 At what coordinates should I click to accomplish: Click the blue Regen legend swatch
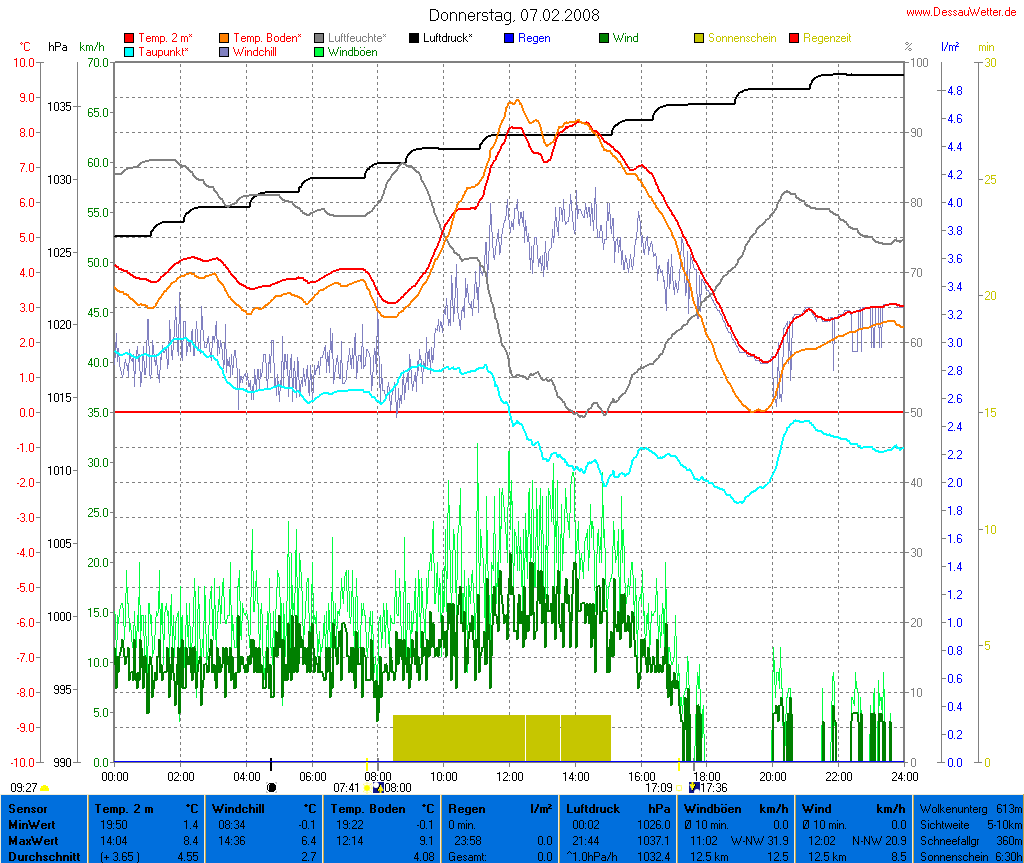tap(509, 38)
